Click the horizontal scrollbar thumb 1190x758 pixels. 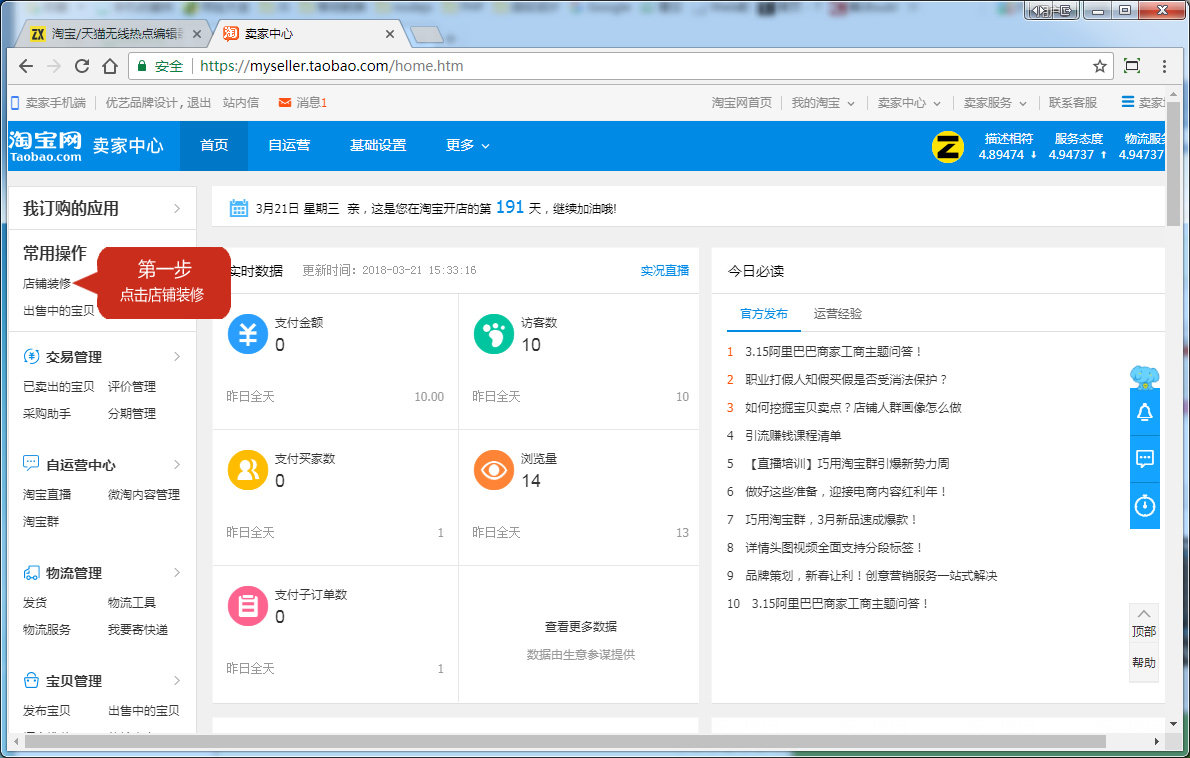click(x=565, y=741)
